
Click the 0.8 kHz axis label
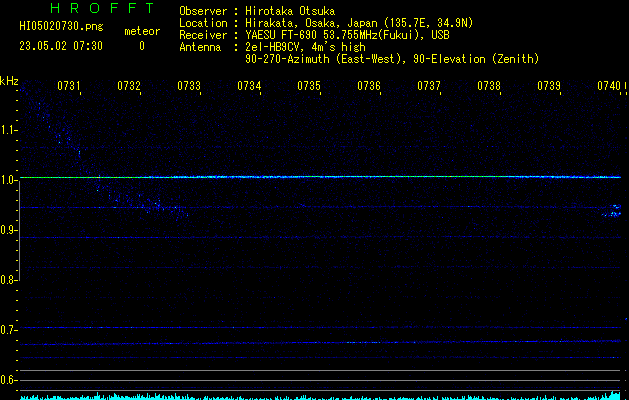[x=8, y=280]
